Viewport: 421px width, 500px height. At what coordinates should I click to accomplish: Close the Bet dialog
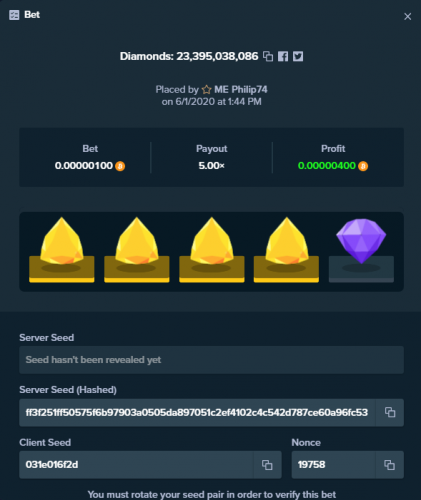(x=407, y=16)
